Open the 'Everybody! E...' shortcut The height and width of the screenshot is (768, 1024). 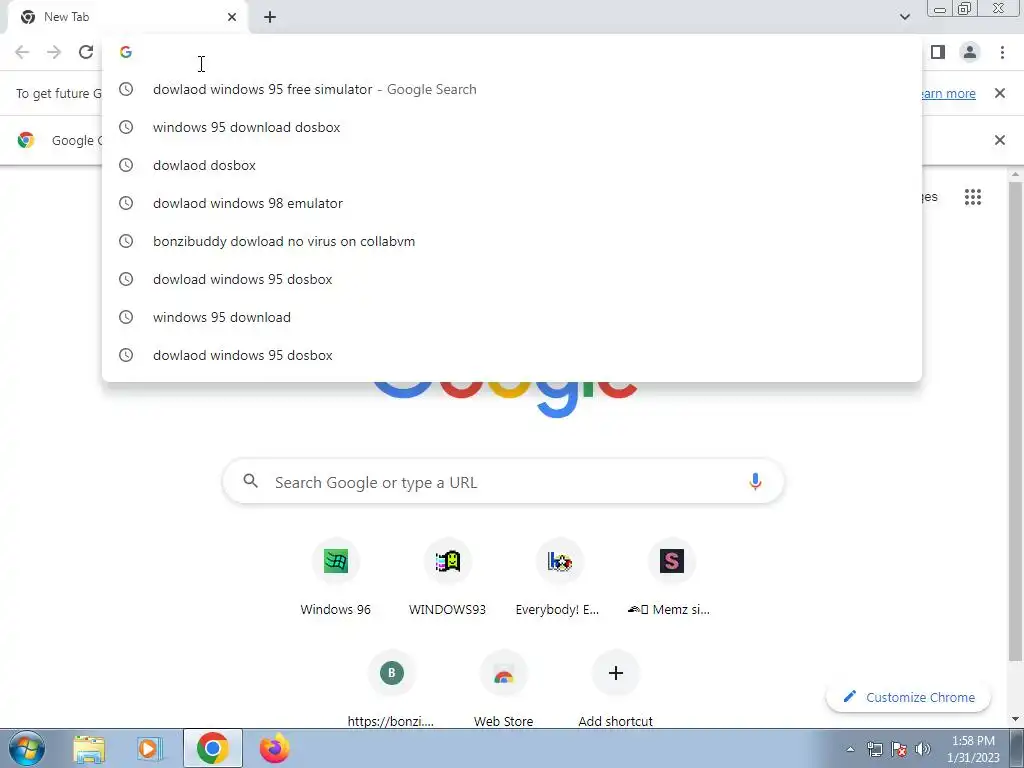pos(559,578)
